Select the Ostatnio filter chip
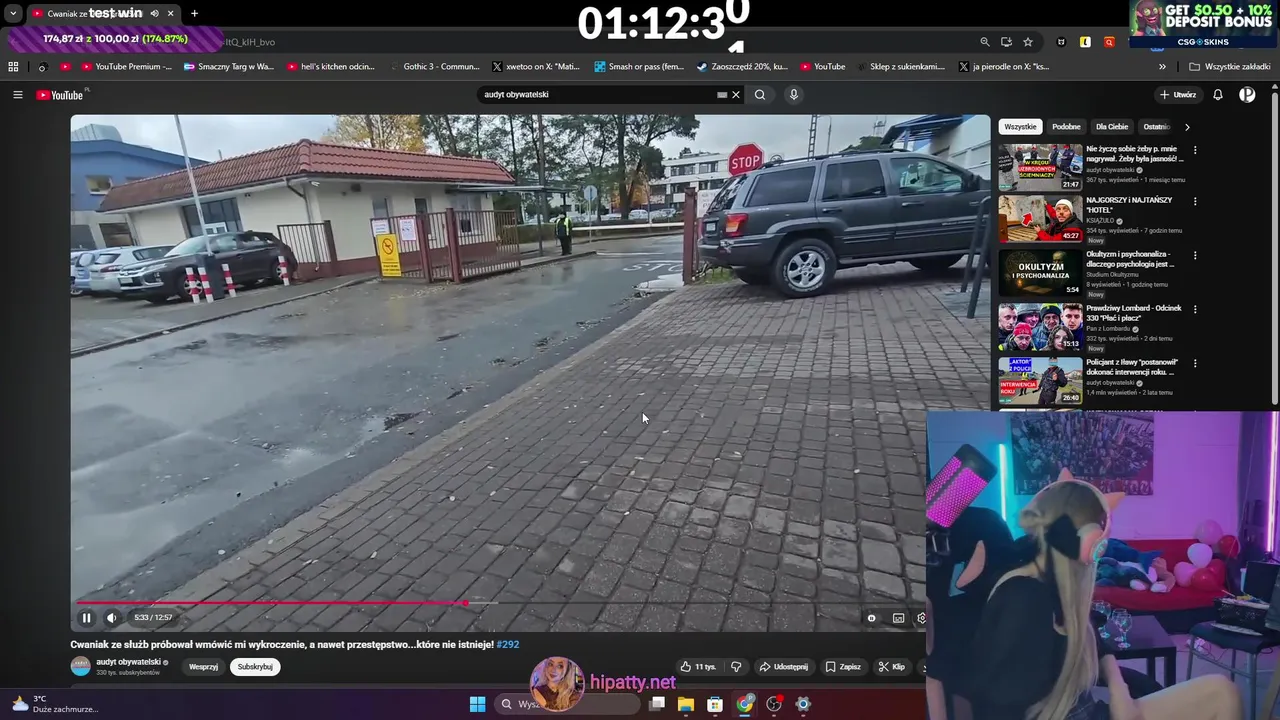 pos(1157,127)
